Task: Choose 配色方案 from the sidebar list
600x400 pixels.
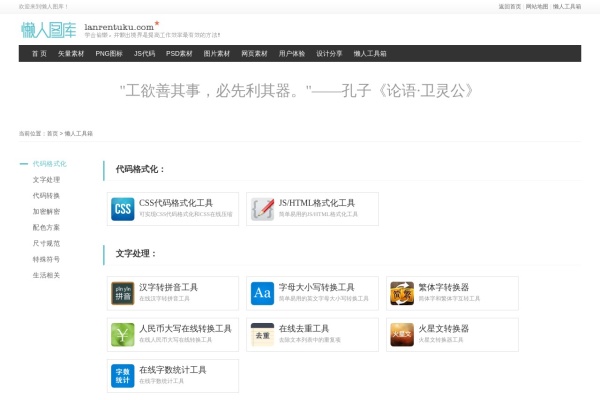Action: [x=46, y=227]
